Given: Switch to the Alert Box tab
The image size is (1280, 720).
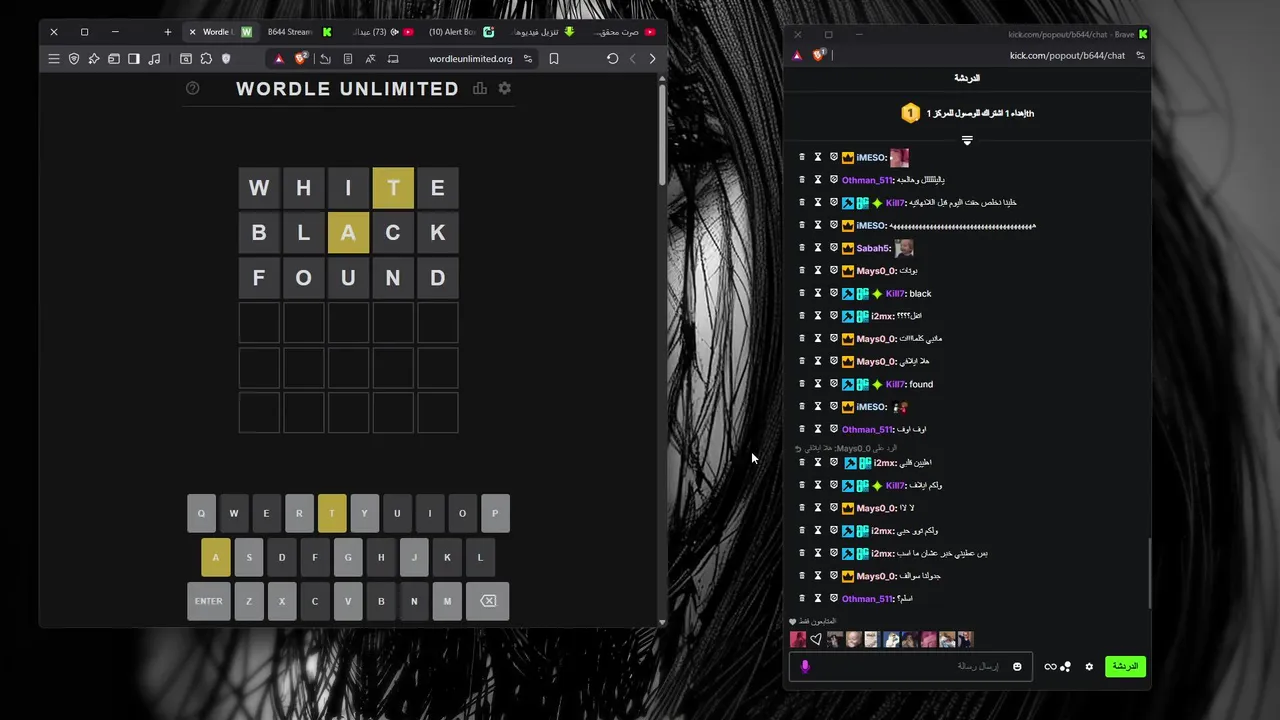Looking at the screenshot, I should point(460,32).
